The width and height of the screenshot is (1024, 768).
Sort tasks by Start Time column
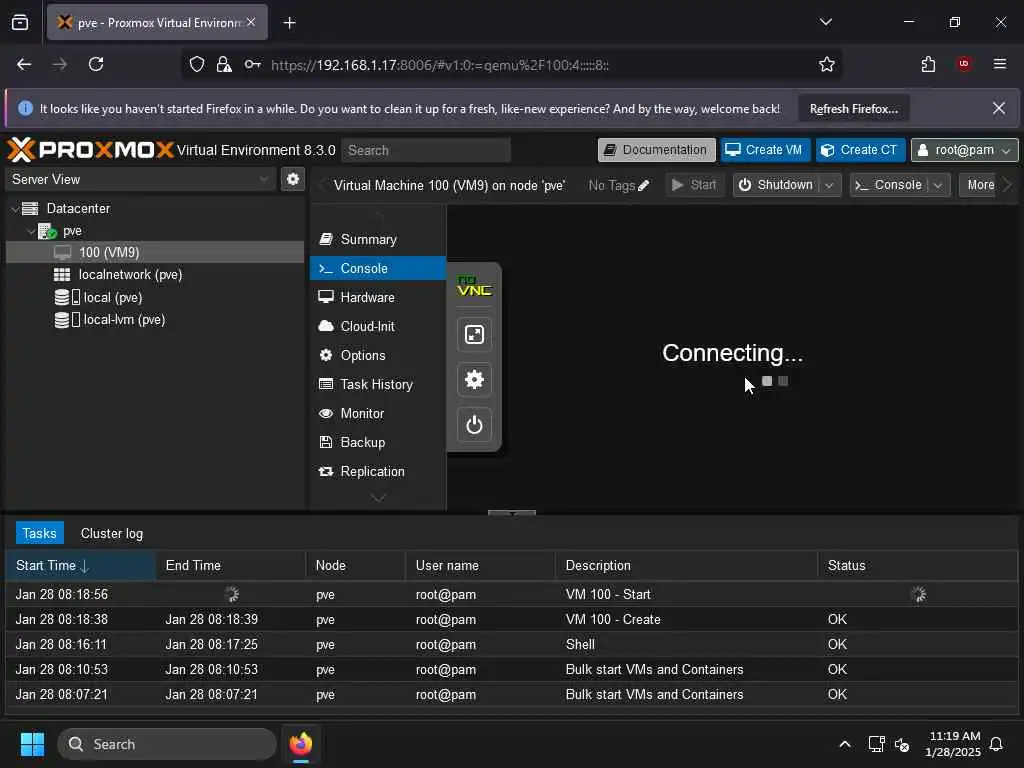click(x=80, y=566)
